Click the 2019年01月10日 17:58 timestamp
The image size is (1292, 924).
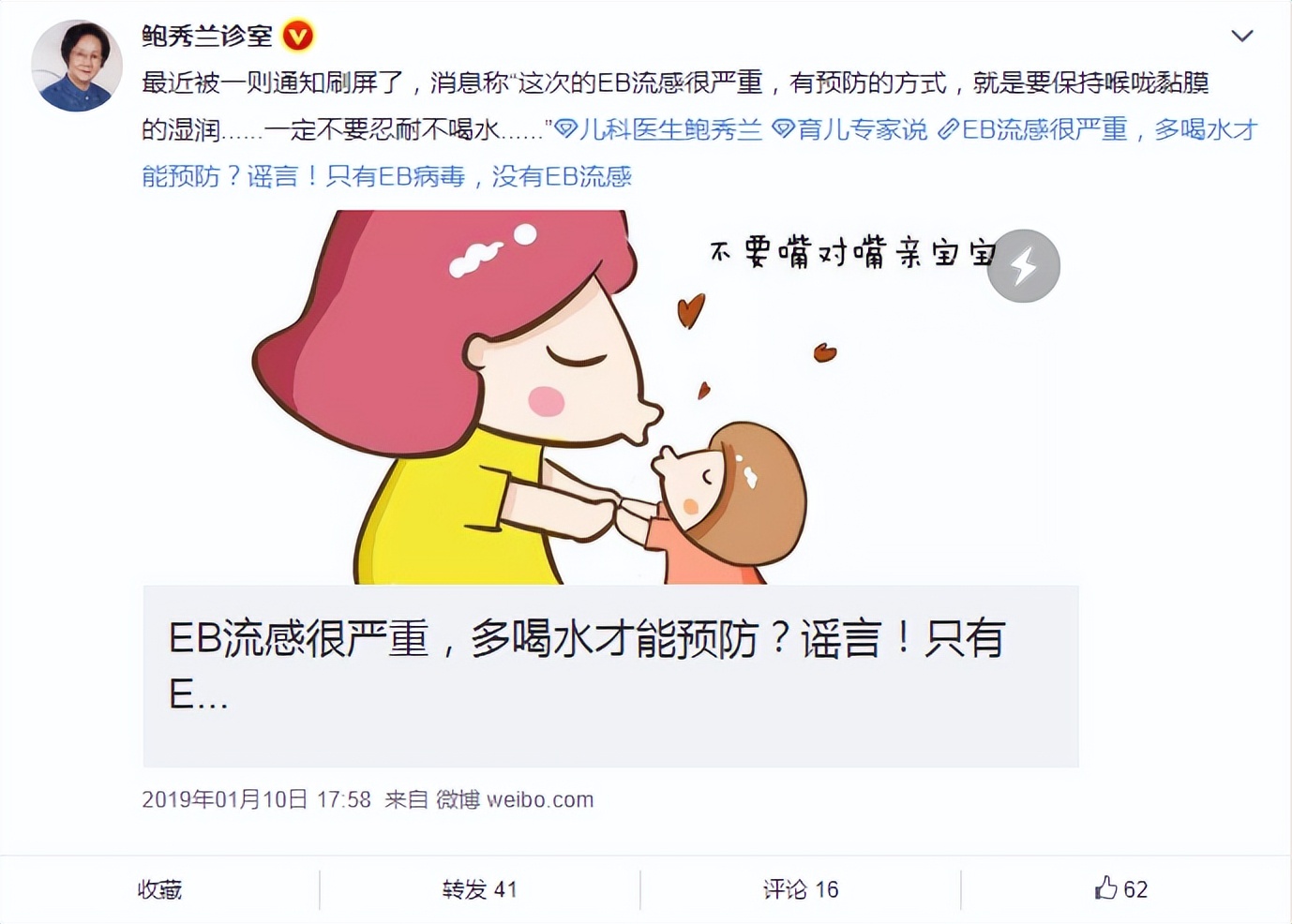coord(256,799)
